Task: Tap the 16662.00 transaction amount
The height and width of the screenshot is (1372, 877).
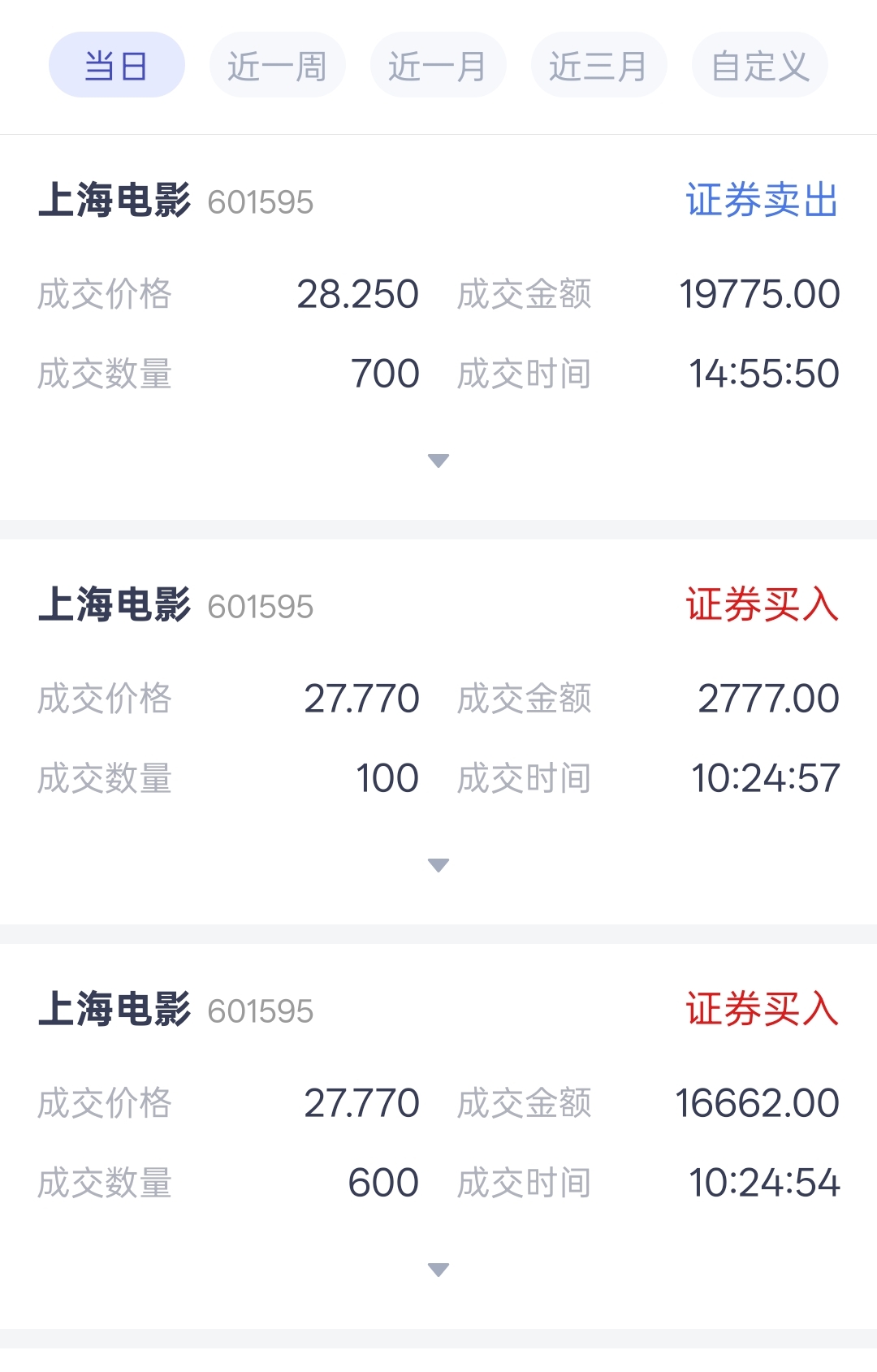Action: pos(758,1103)
